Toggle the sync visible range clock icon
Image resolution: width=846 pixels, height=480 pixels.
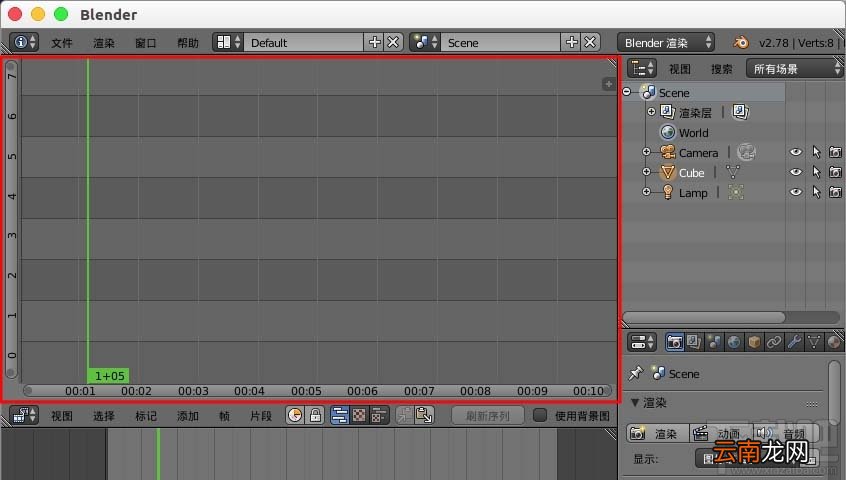(x=295, y=415)
